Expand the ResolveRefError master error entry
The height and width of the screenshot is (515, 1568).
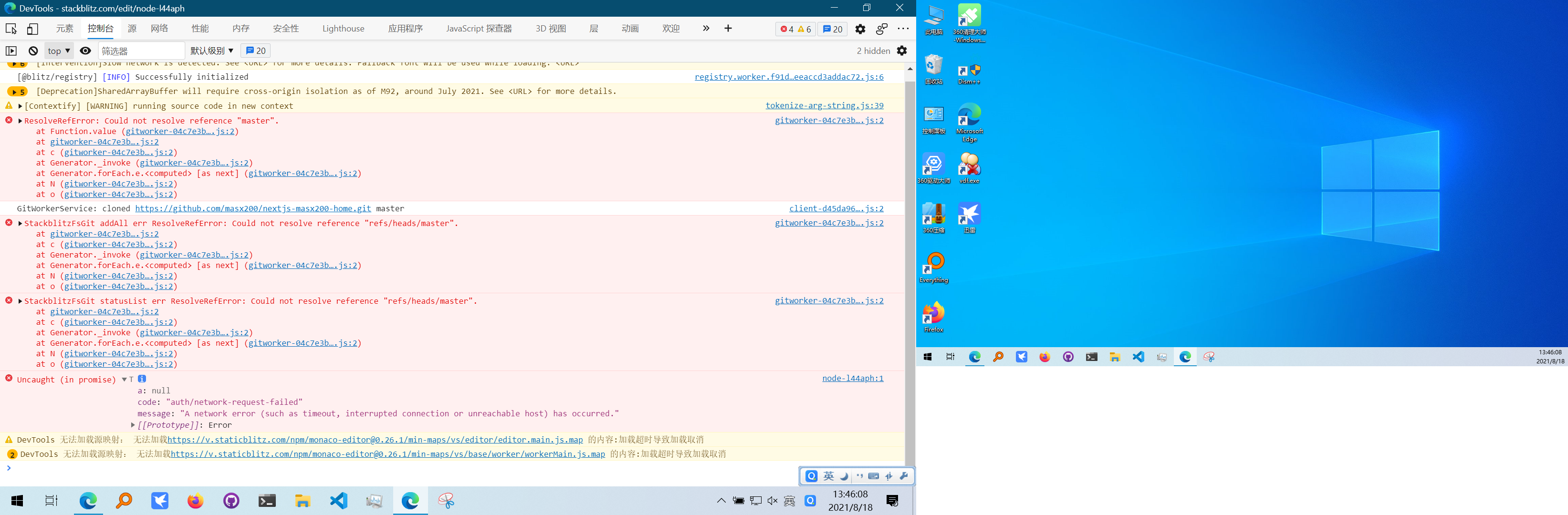click(21, 121)
